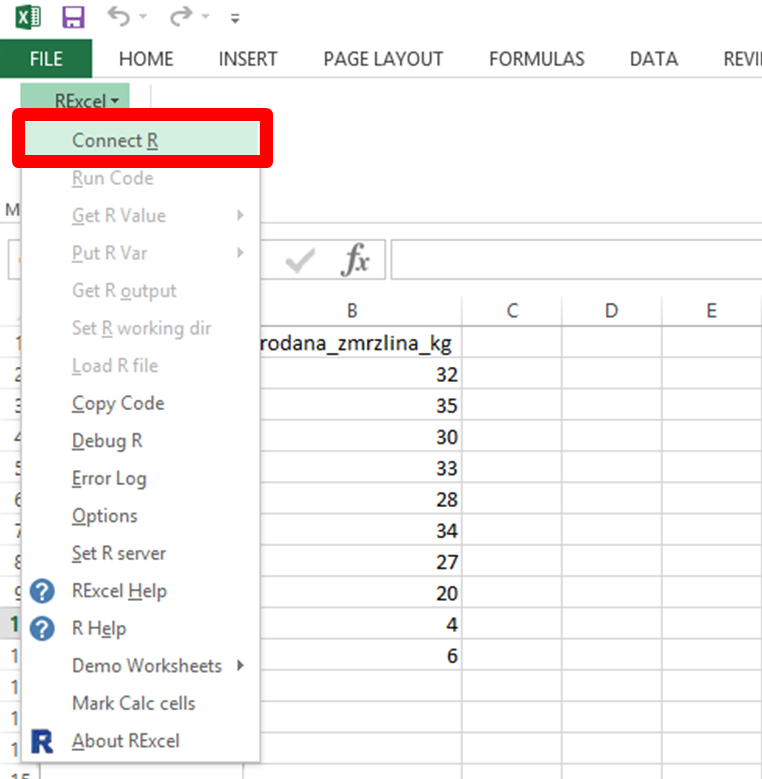Click the formula bar Enter checkmark

click(x=300, y=260)
